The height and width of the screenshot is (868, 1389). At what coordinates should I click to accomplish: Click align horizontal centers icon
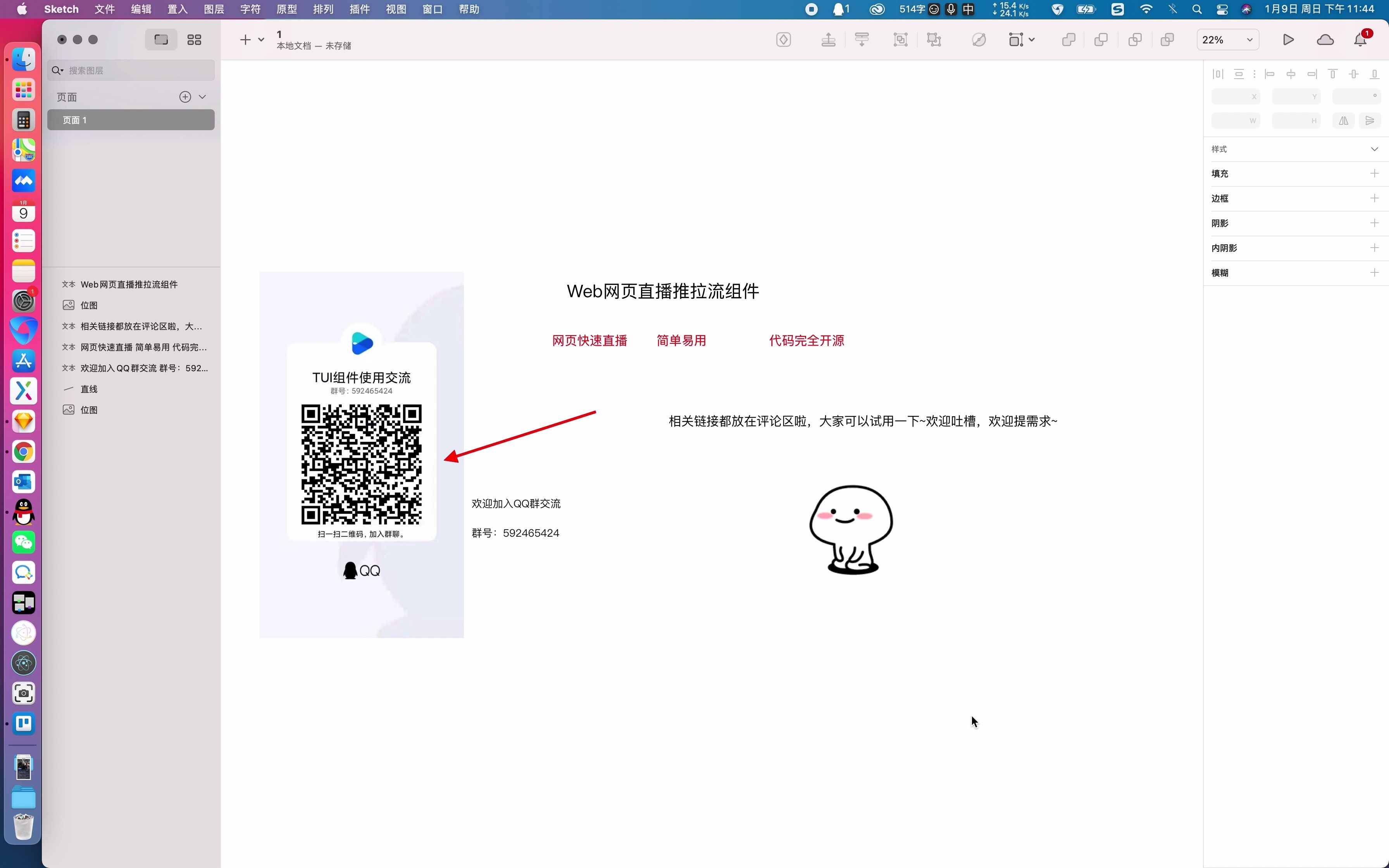click(1291, 74)
